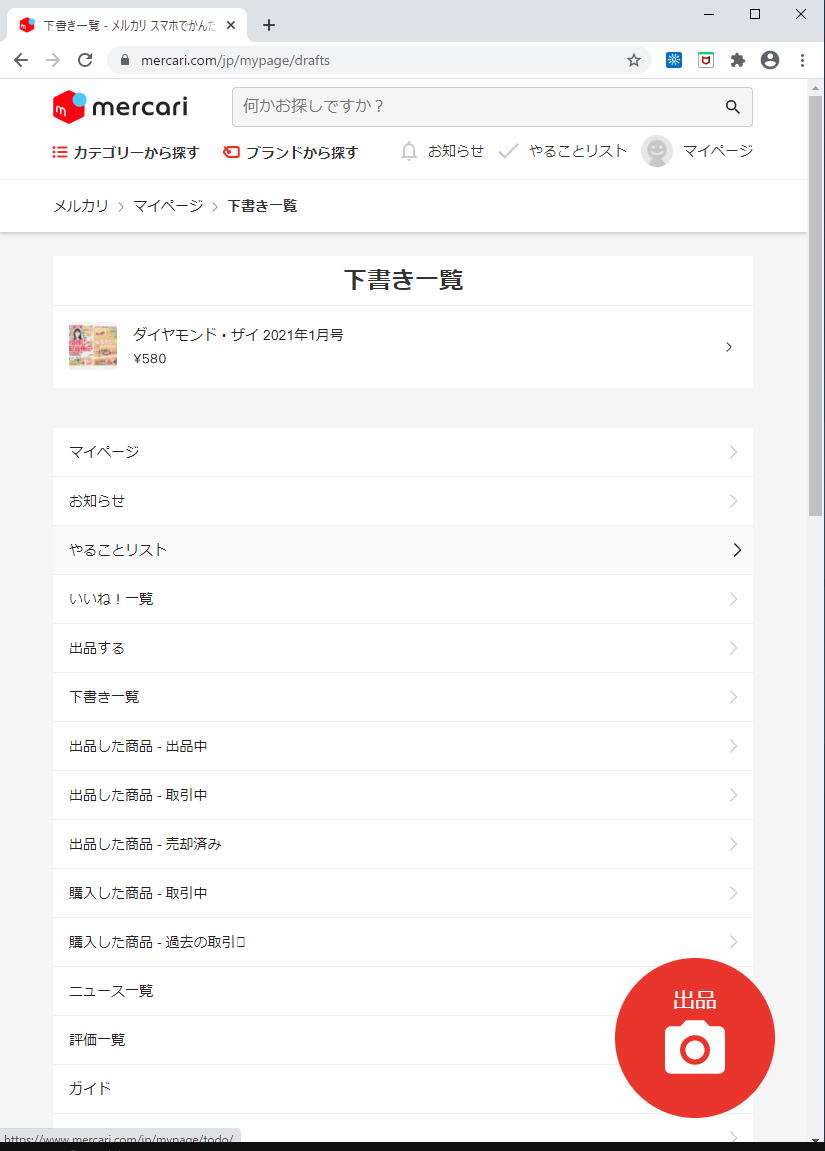
Task: Select the 下書き一覧 browser tab
Action: point(128,26)
